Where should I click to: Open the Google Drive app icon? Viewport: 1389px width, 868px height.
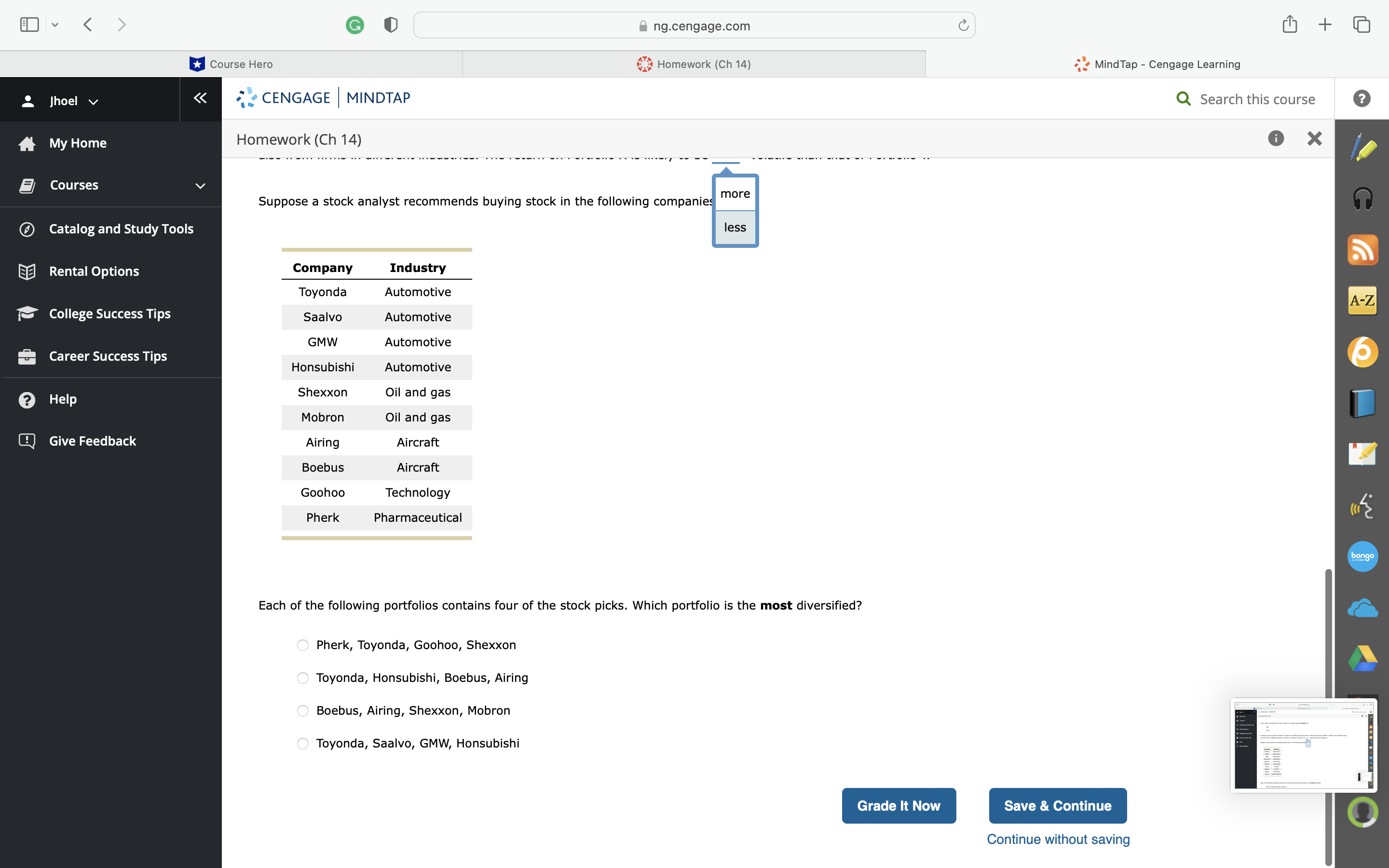(x=1363, y=658)
